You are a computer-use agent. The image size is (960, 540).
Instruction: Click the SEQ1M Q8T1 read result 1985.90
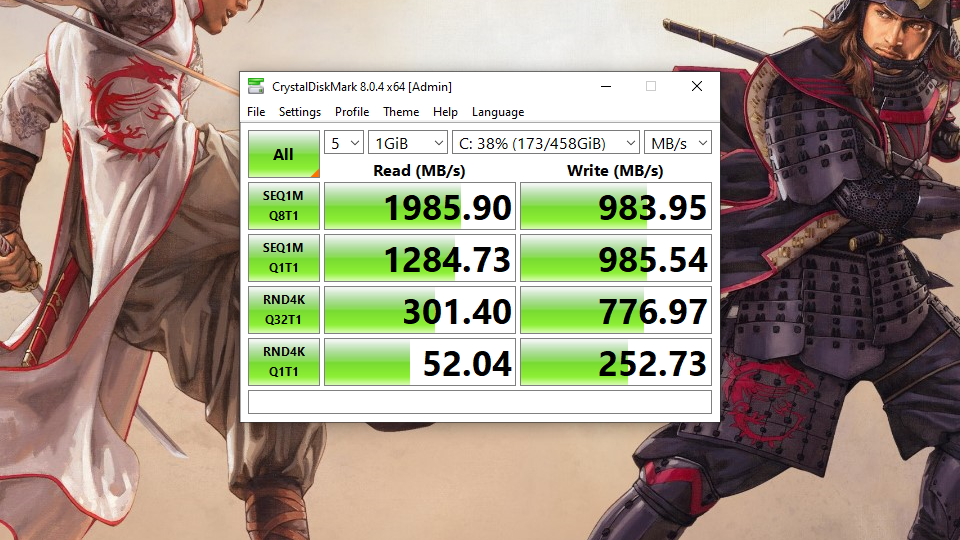tap(420, 206)
